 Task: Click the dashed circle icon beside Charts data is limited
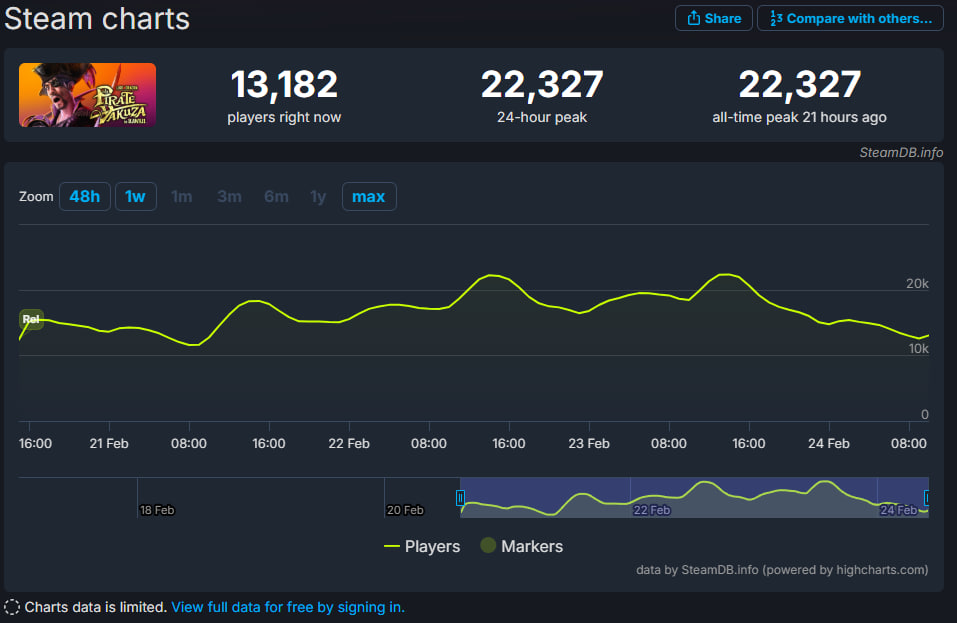[12, 607]
